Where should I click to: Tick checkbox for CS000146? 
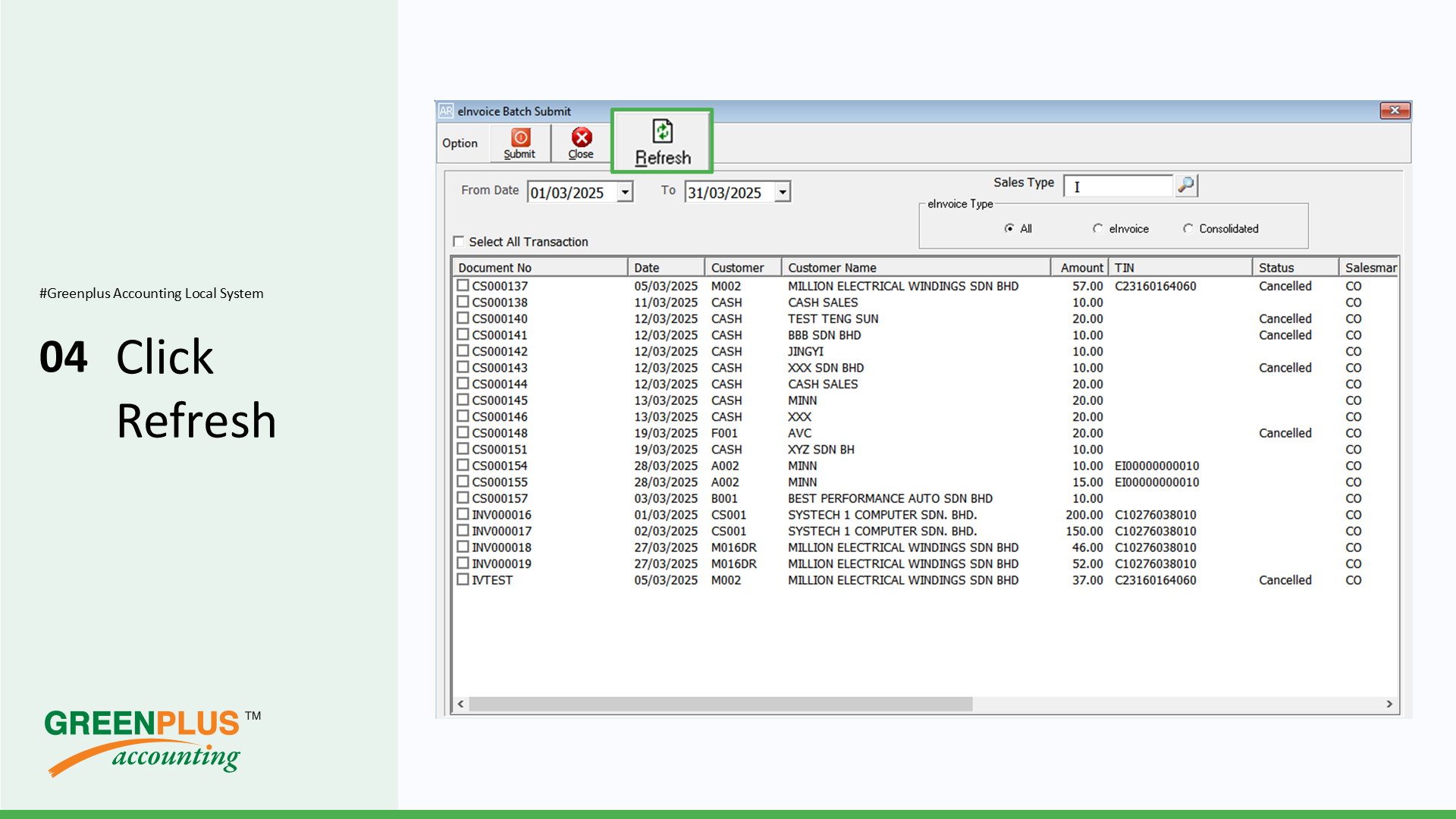(463, 416)
